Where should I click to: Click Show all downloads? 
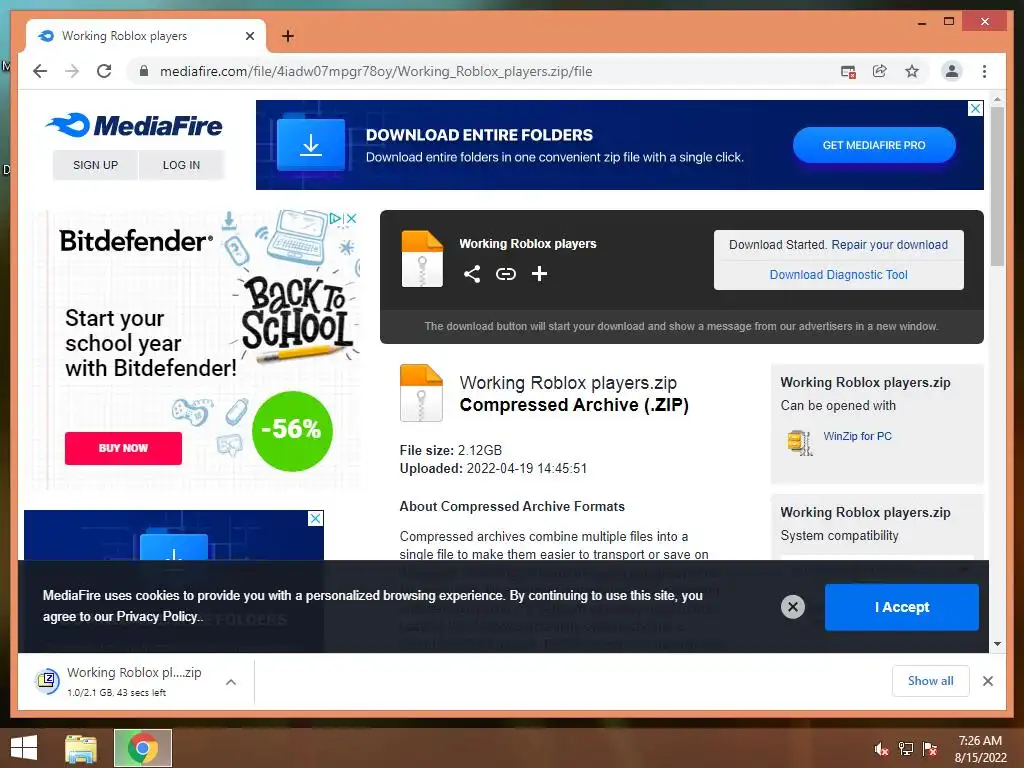click(931, 681)
